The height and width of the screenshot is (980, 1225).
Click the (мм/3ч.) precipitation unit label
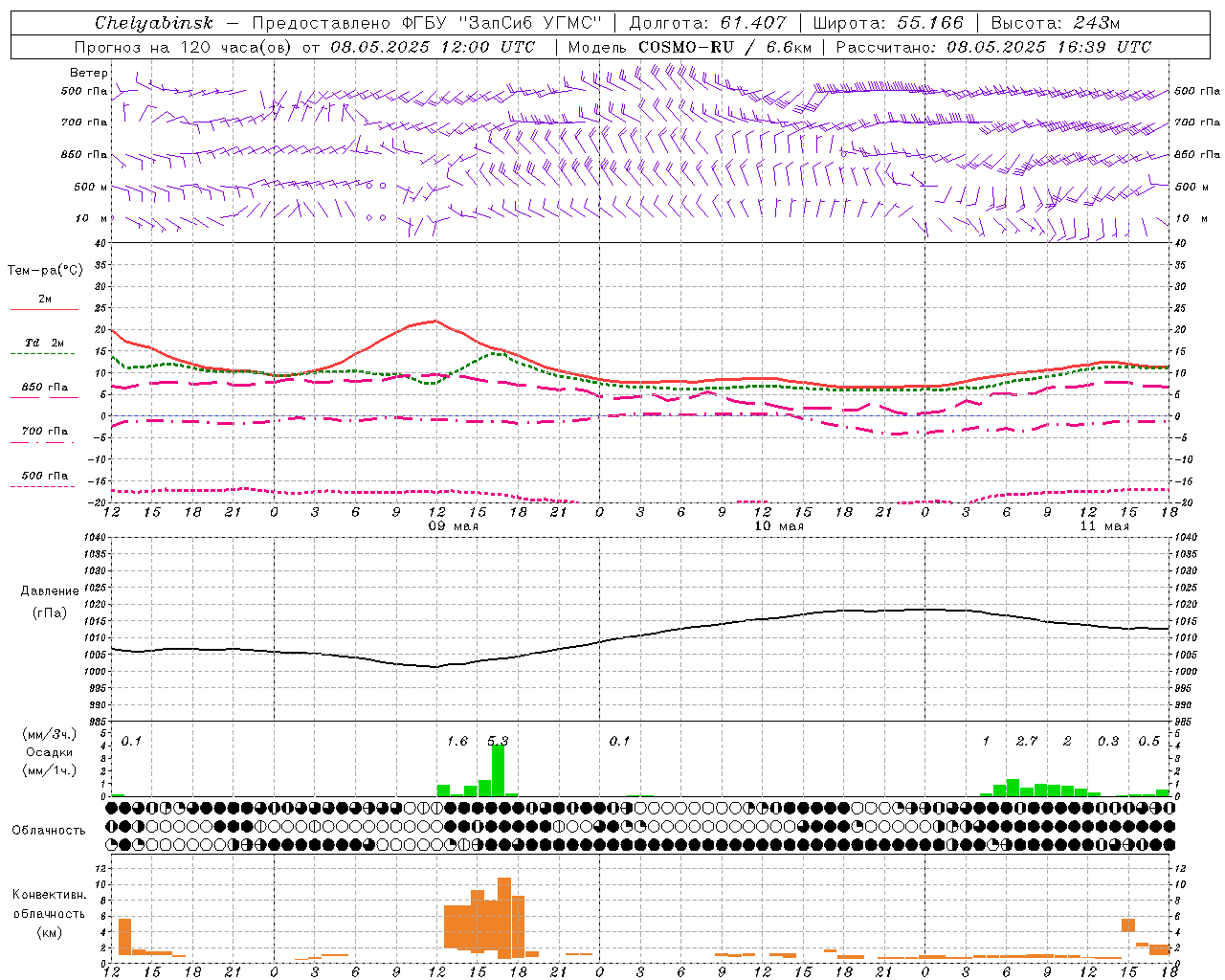(49, 734)
